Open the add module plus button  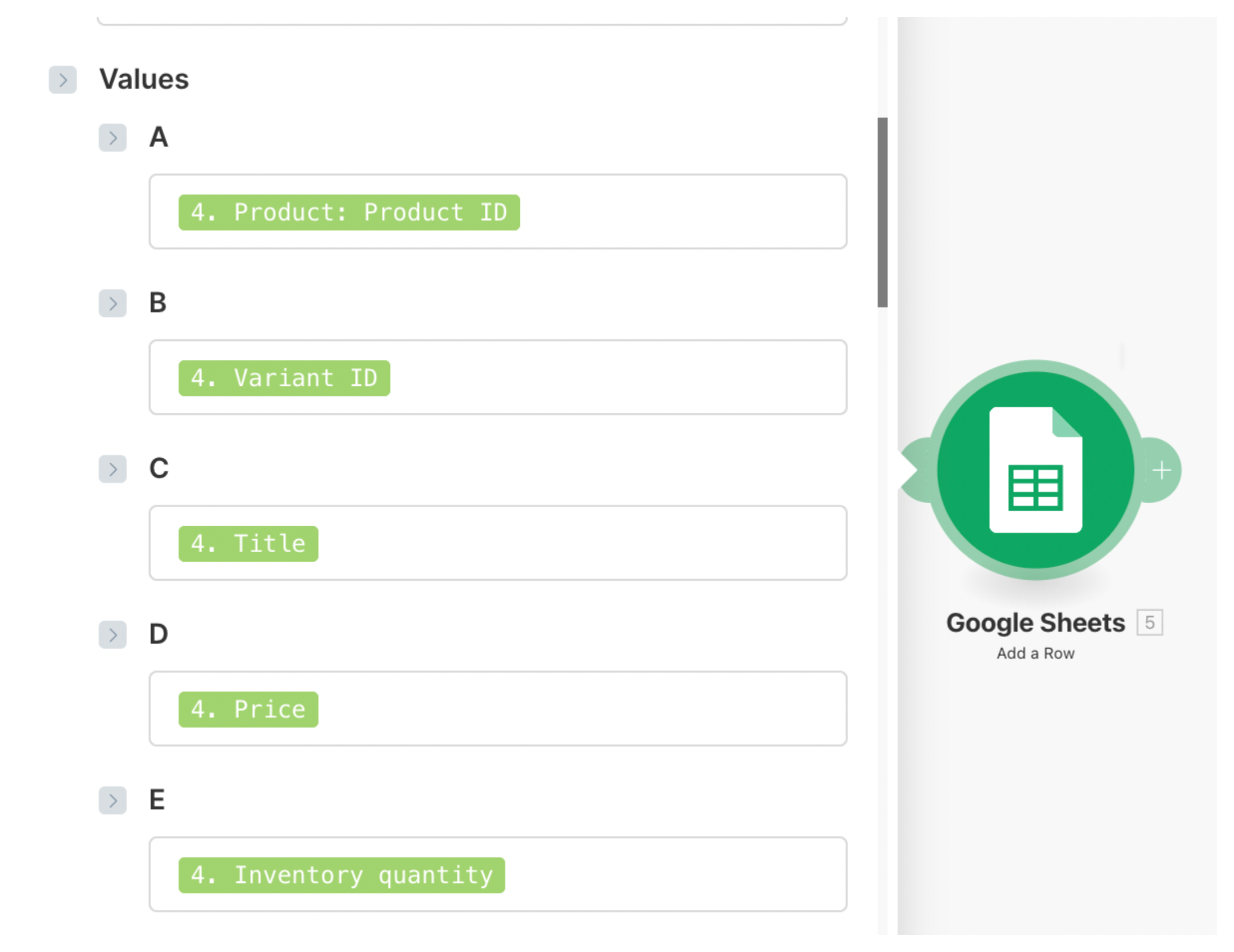(1162, 470)
